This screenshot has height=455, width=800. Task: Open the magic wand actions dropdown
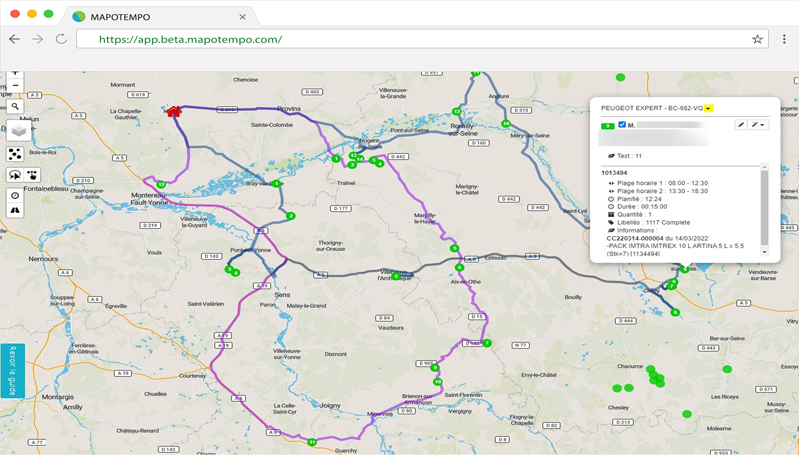click(x=759, y=125)
